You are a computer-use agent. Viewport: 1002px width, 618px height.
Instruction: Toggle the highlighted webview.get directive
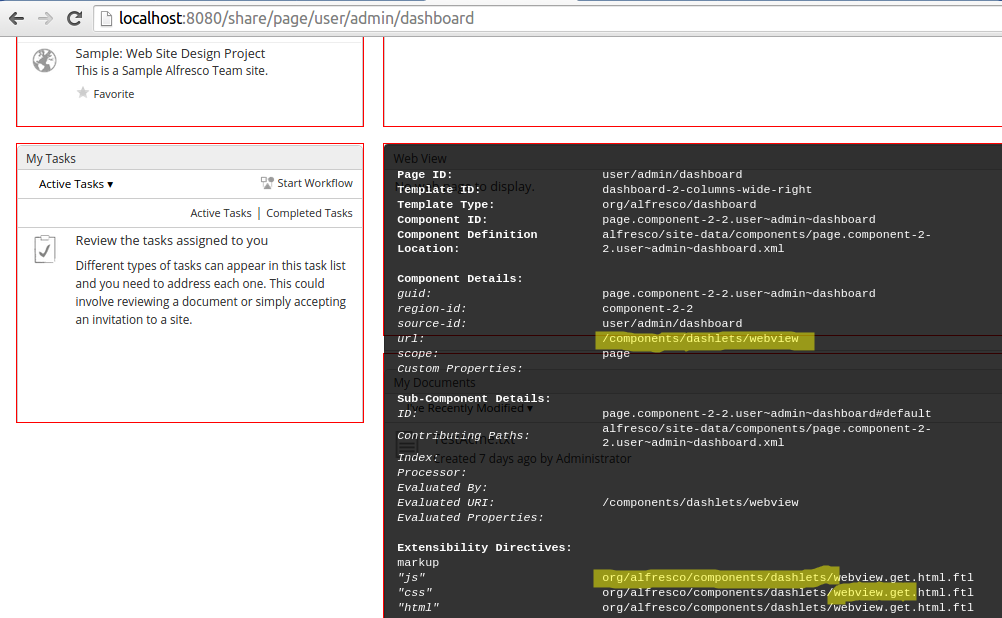click(872, 591)
